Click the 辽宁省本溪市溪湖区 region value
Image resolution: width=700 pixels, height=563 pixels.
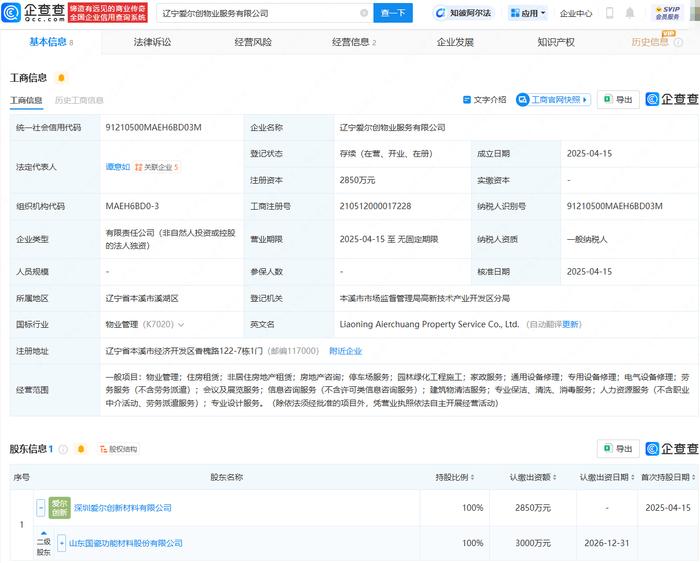click(142, 298)
